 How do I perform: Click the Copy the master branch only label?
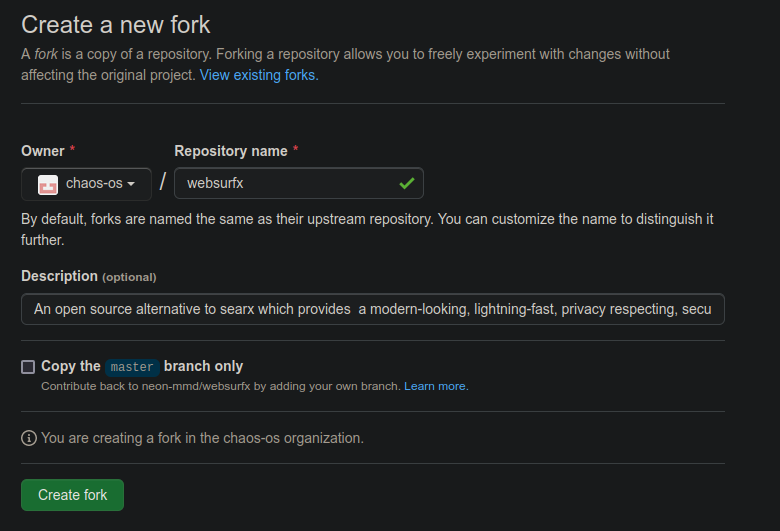[142, 366]
